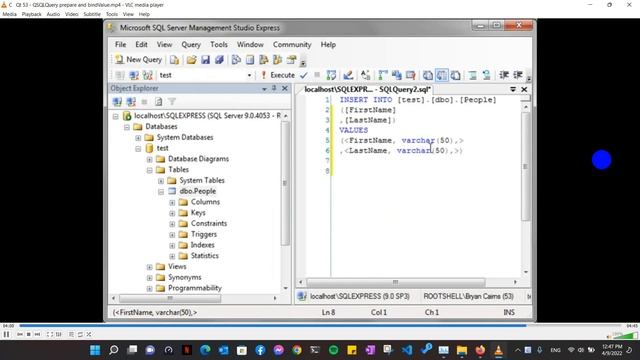The image size is (640, 360).
Task: Toggle VLC random shuffle button
Action: pyautogui.click(x=89, y=334)
